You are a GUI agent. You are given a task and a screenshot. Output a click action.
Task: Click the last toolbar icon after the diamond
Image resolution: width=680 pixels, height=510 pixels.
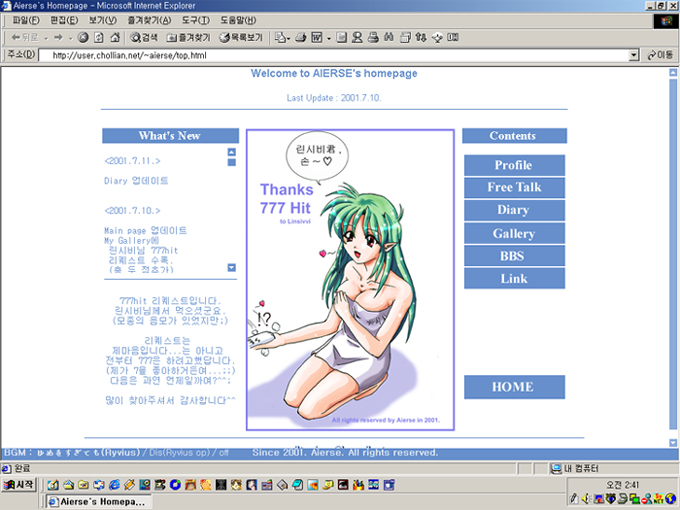453,38
